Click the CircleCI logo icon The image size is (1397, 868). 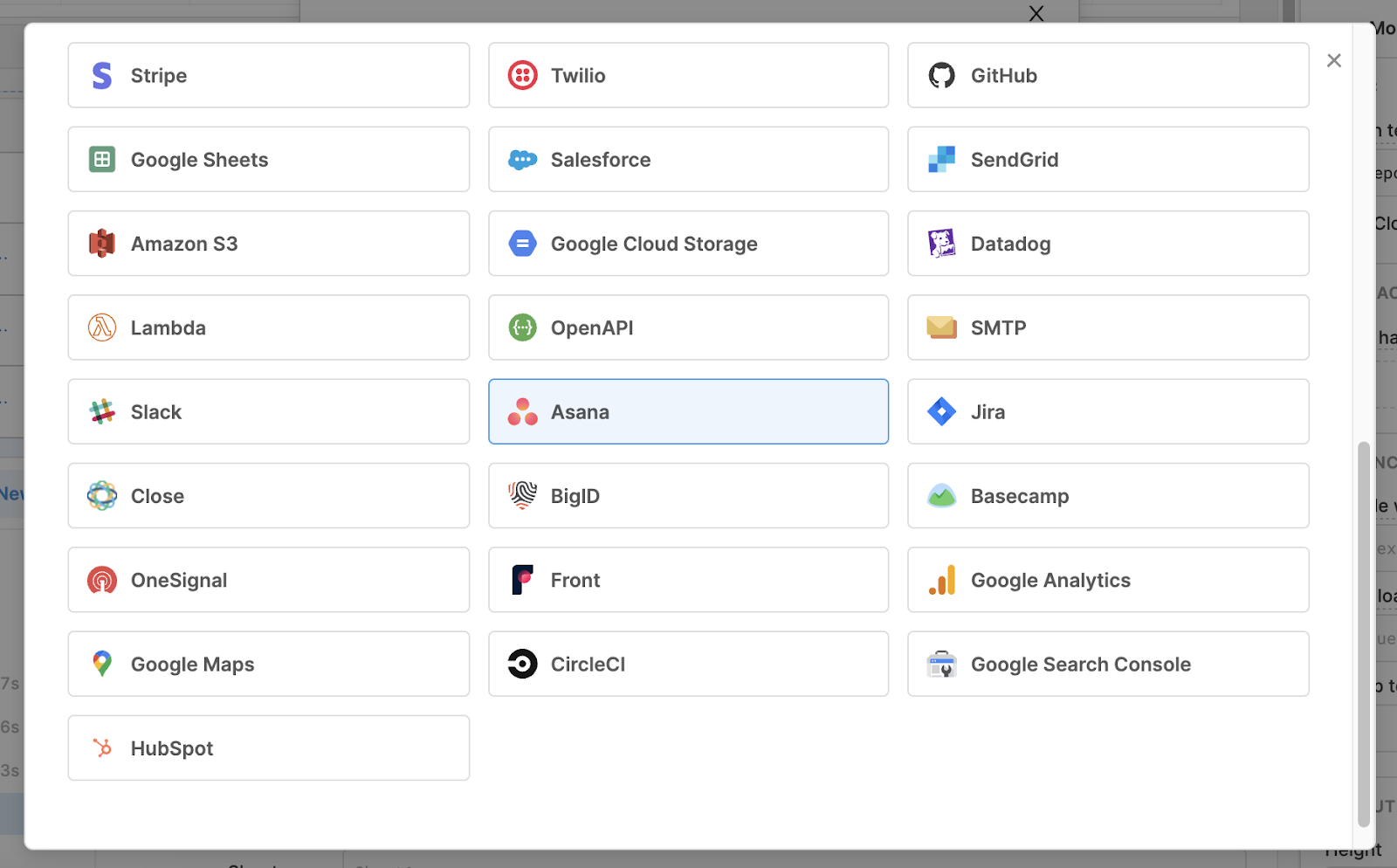[x=522, y=664]
